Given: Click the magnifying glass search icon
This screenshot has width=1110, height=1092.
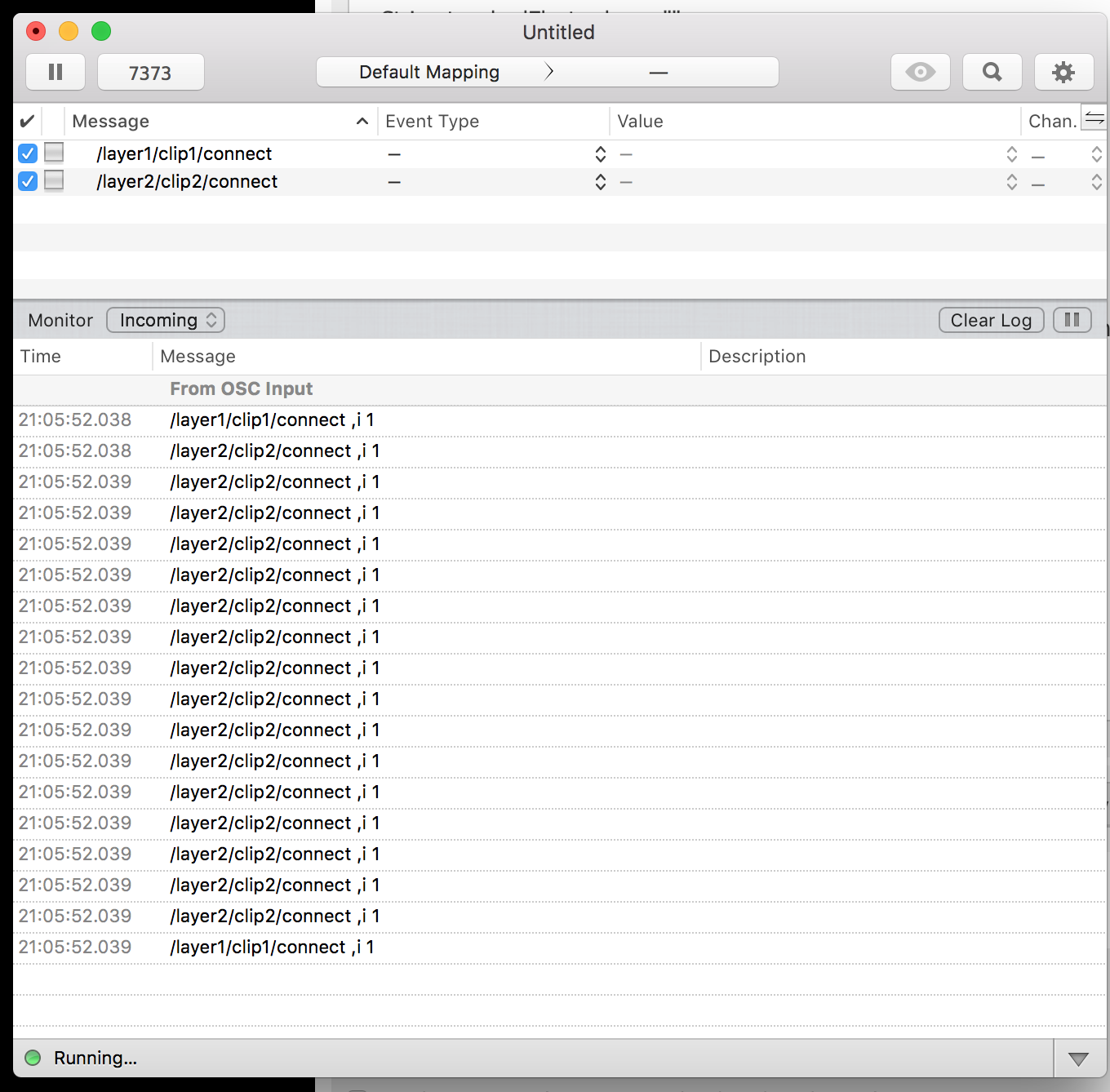Looking at the screenshot, I should 992,73.
